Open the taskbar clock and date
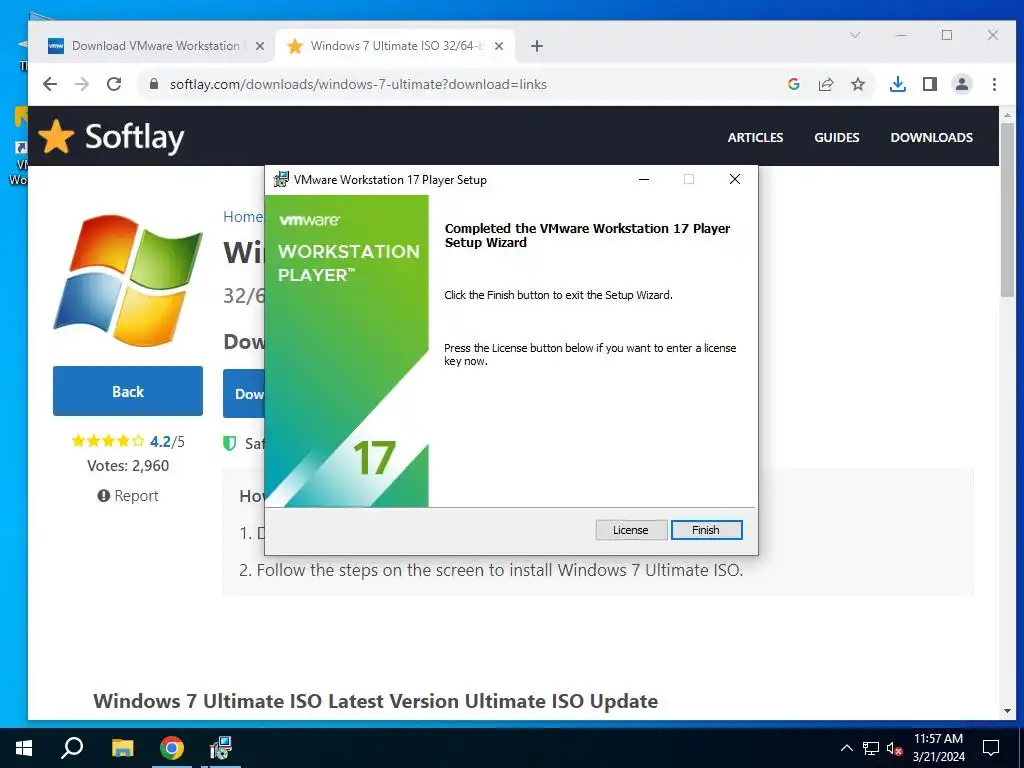 pyautogui.click(x=938, y=748)
